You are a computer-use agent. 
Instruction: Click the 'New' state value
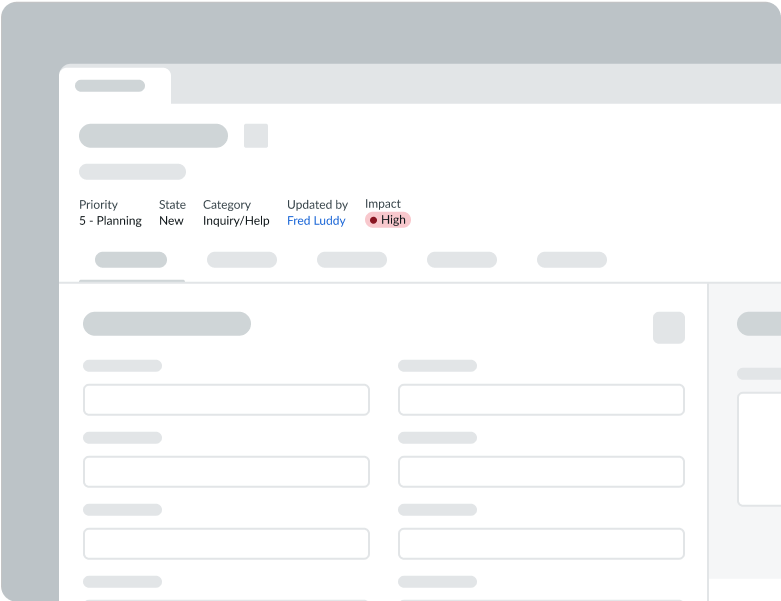pyautogui.click(x=171, y=221)
